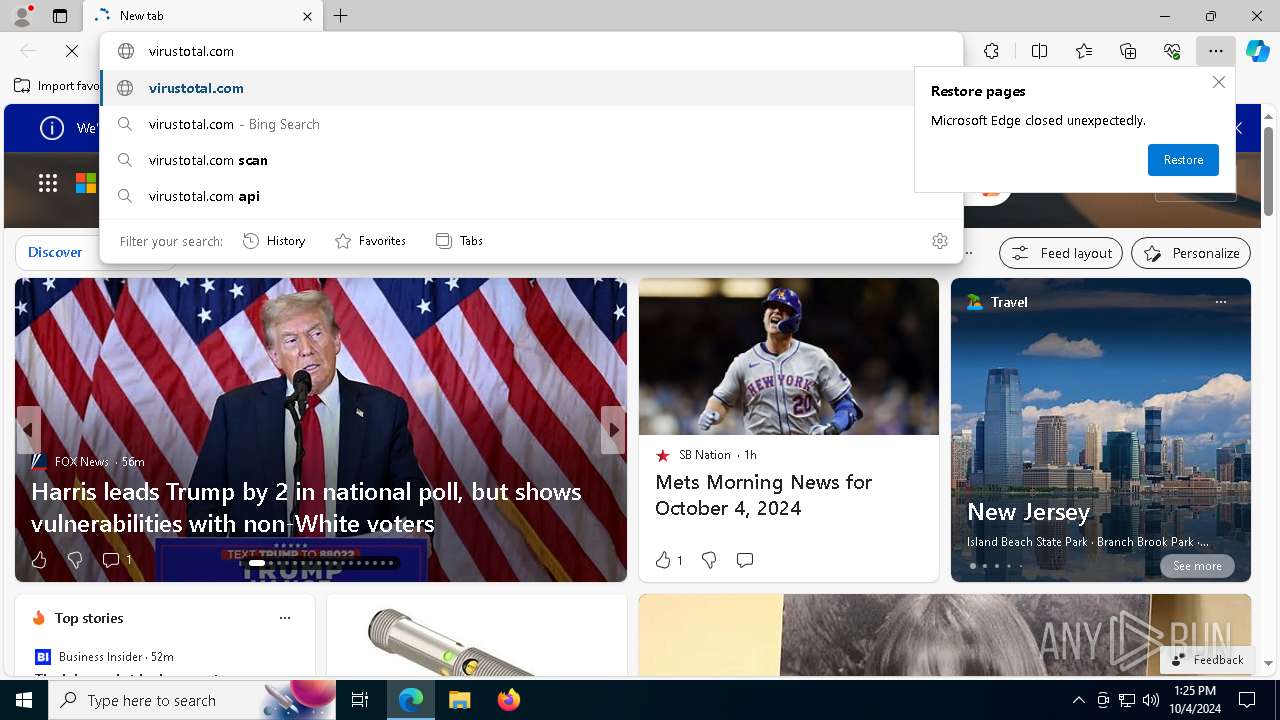Viewport: 1280px width, 720px height.
Task: Select virustotal.com Bing Search suggestion
Action: tap(531, 124)
